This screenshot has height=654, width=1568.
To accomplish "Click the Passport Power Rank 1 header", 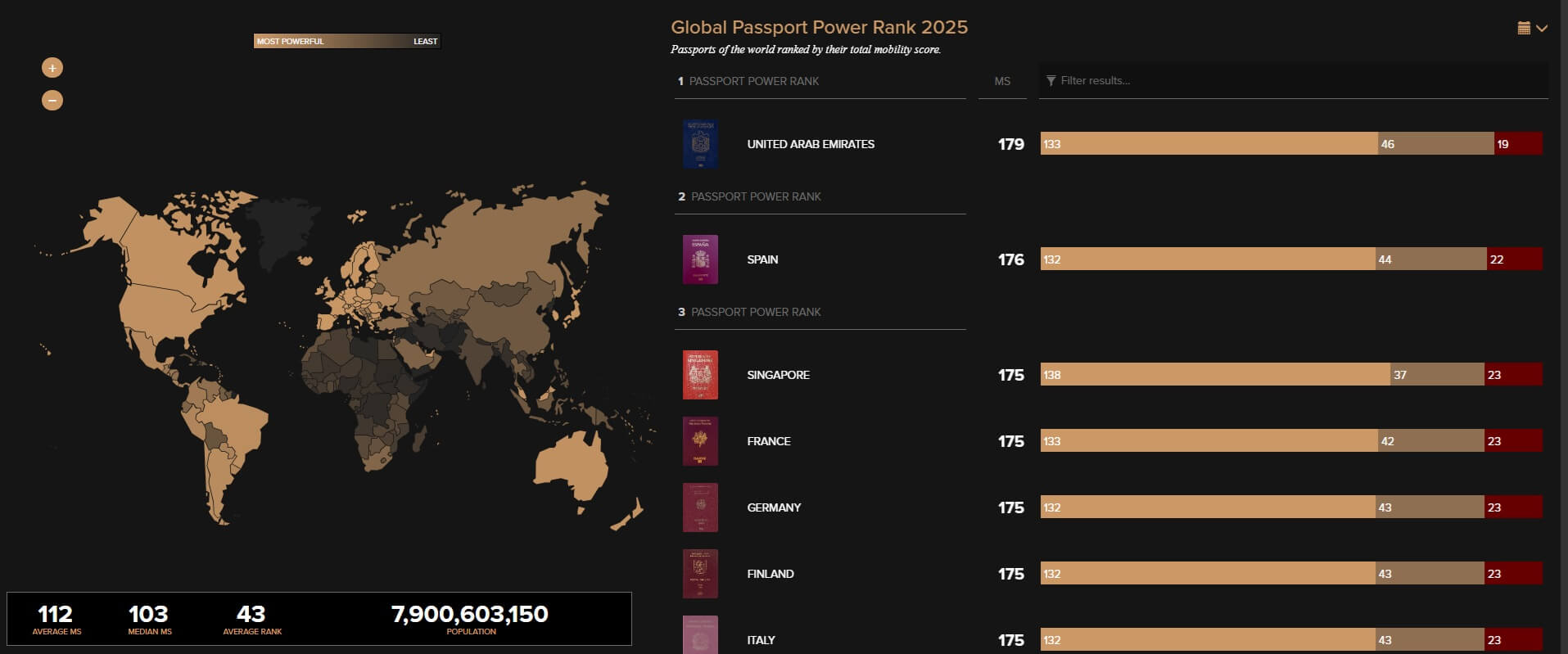I will tap(753, 81).
